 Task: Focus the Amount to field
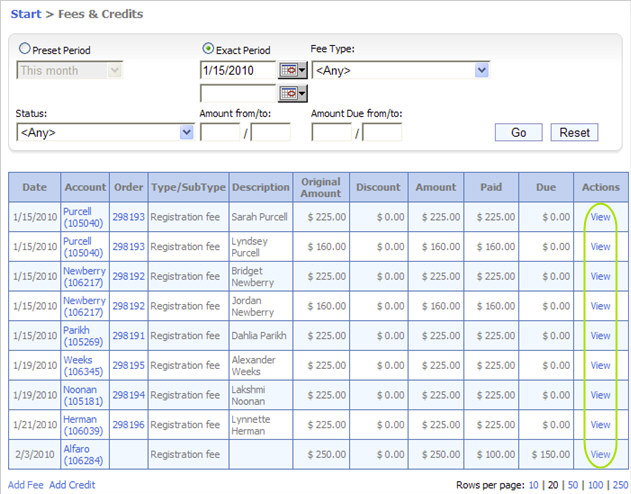point(270,132)
